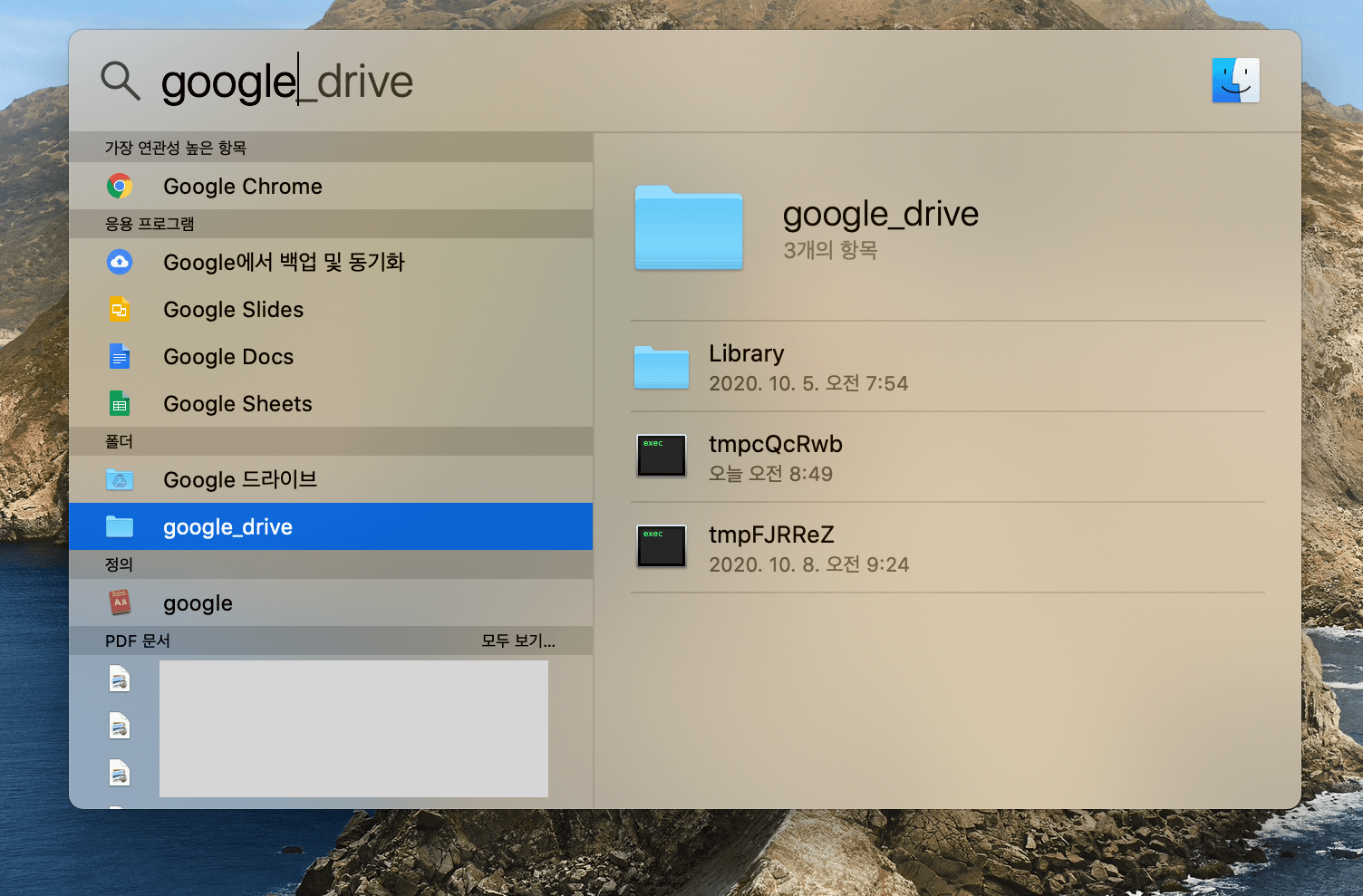Viewport: 1363px width, 896px height.
Task: Select the Google 드라이브 folder label
Action: [240, 479]
